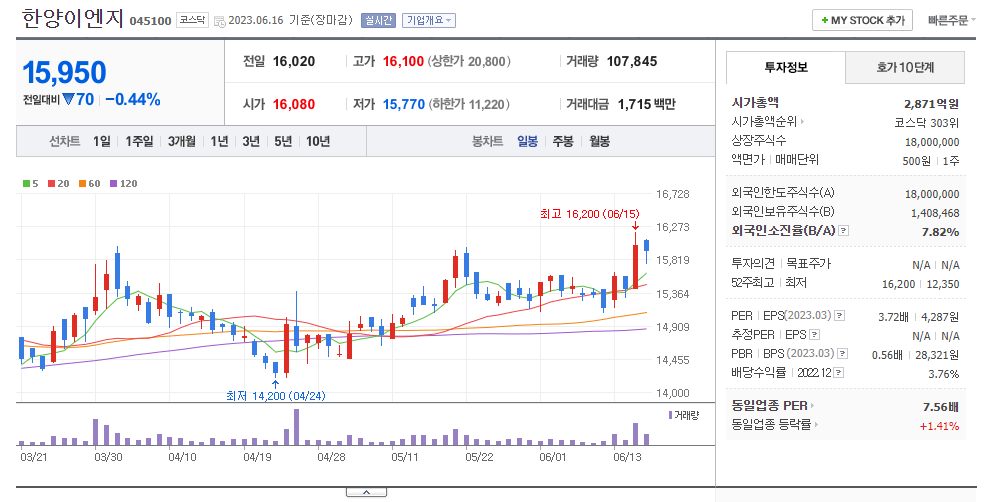This screenshot has width=987, height=502.
Task: Click the purple 120-day moving average swatch
Action: [113, 184]
